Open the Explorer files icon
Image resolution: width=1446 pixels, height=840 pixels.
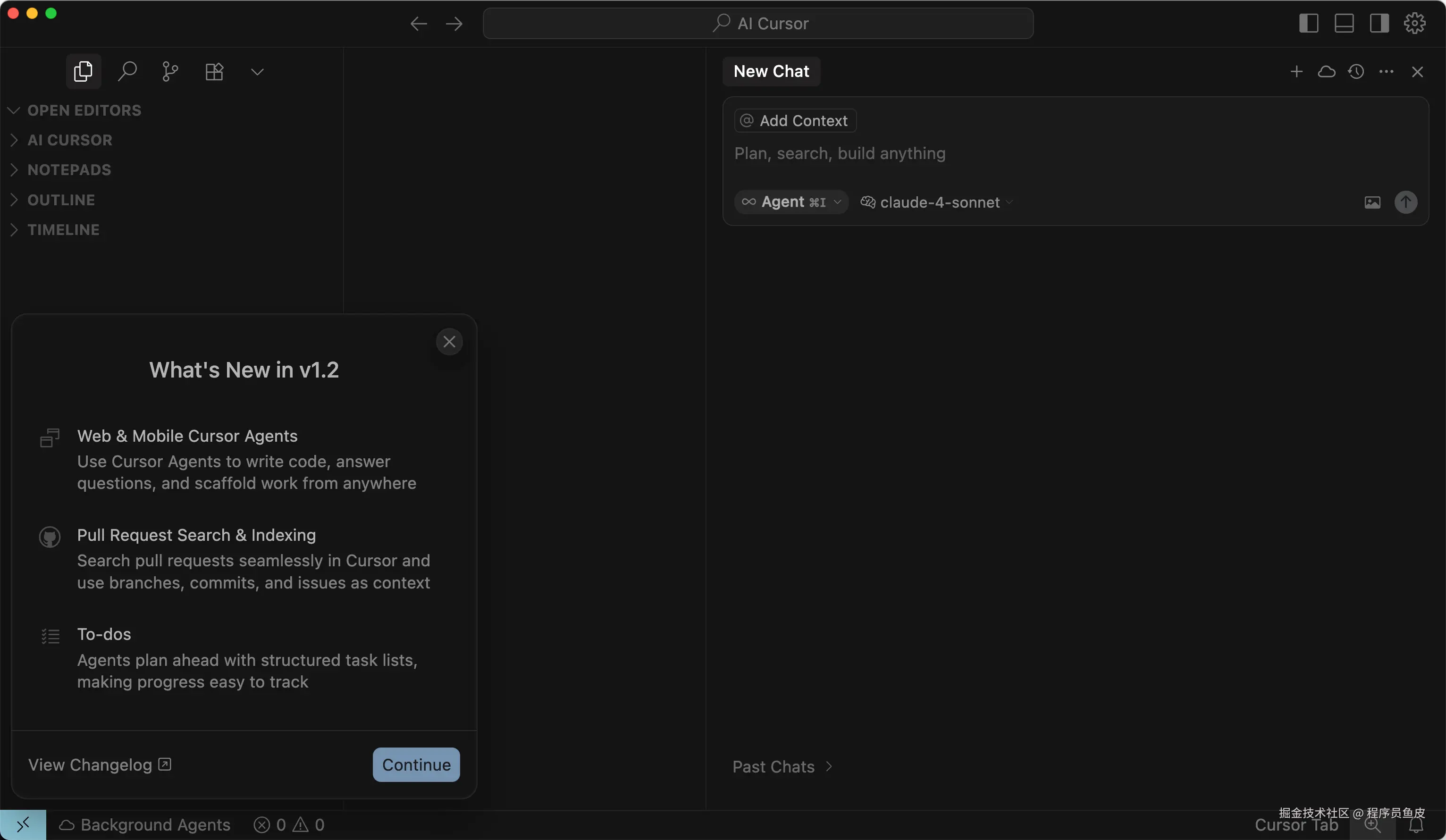coord(83,71)
